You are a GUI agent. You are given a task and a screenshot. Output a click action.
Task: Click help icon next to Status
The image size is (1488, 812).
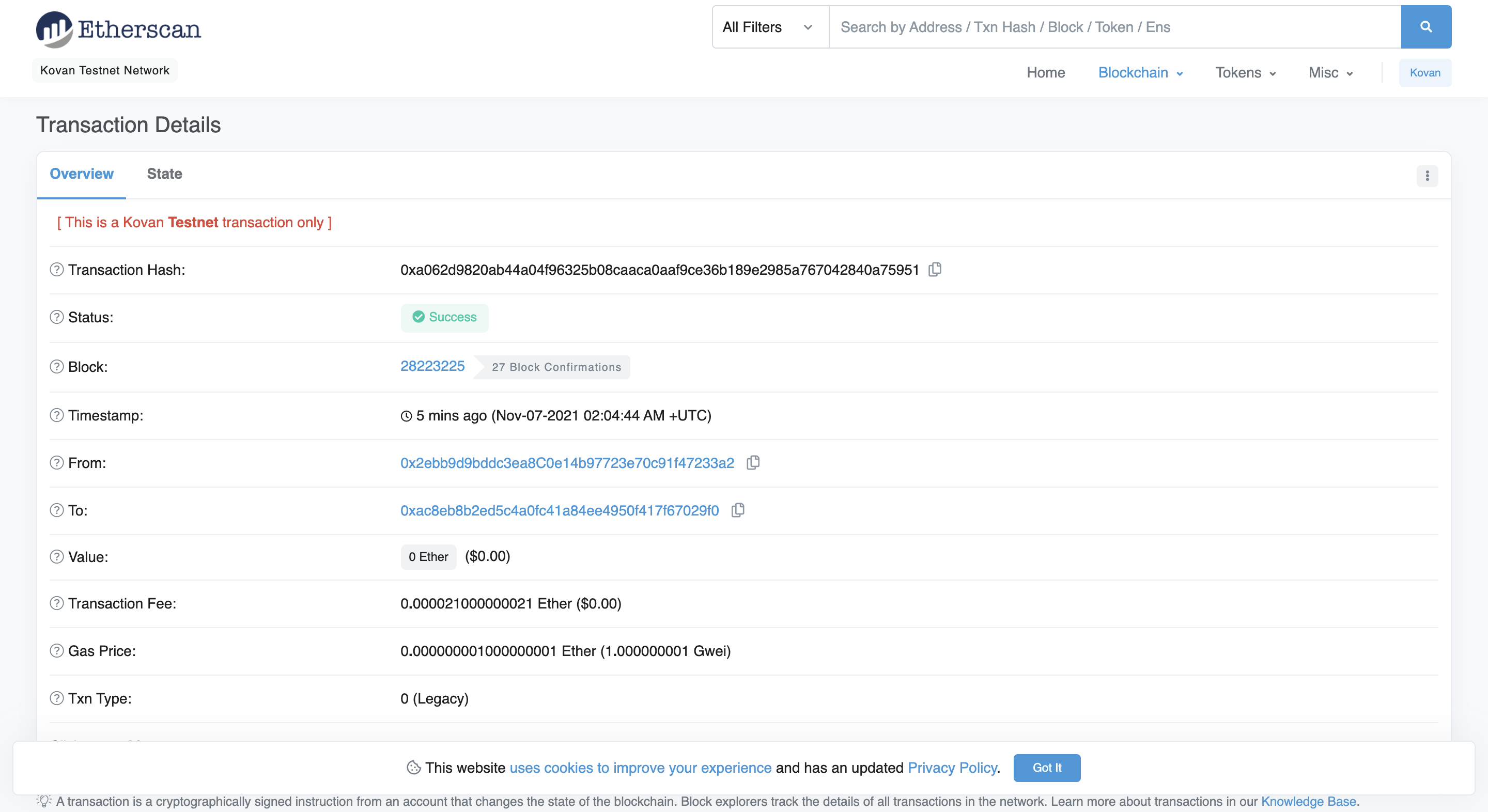57,317
